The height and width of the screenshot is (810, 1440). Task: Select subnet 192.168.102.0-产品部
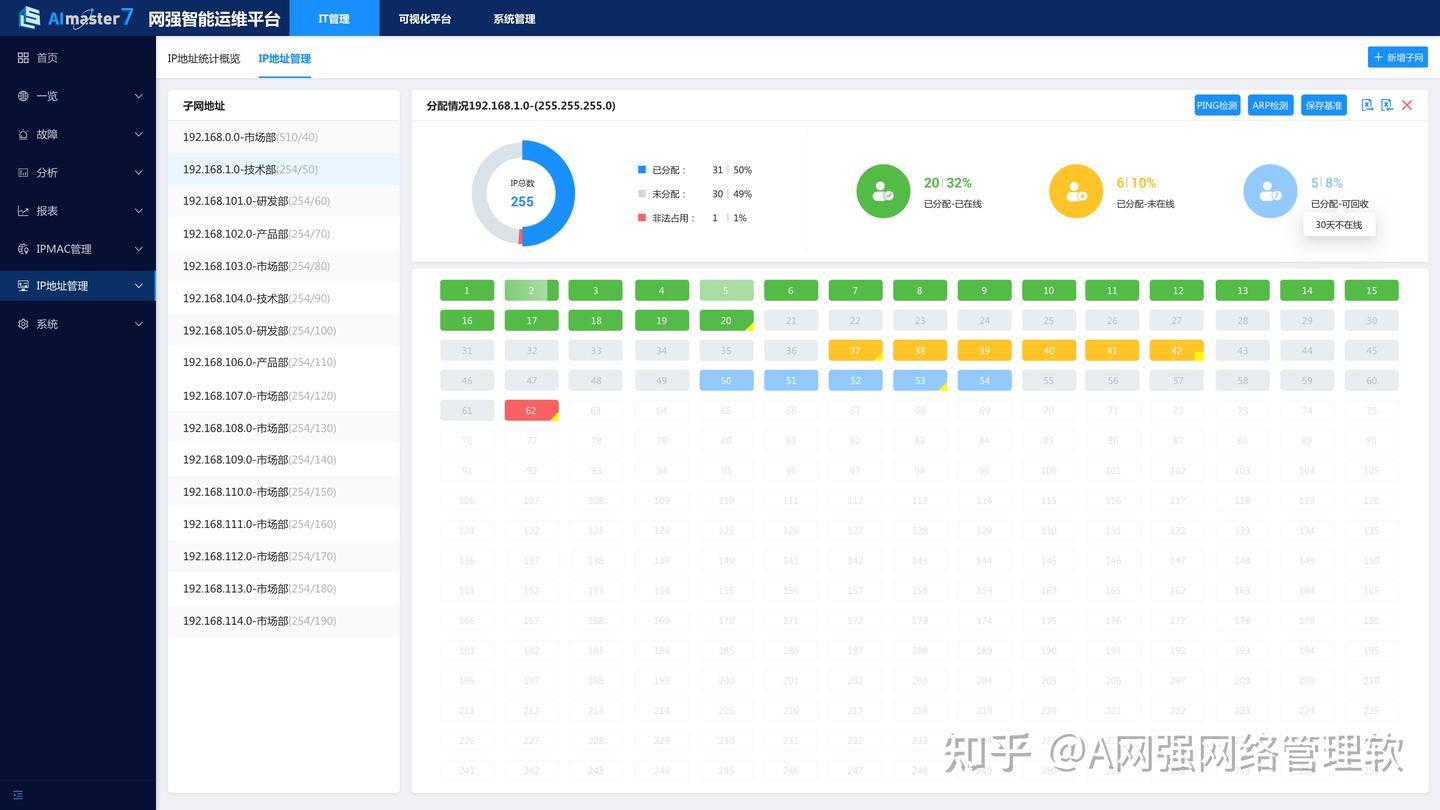pyautogui.click(x=283, y=234)
